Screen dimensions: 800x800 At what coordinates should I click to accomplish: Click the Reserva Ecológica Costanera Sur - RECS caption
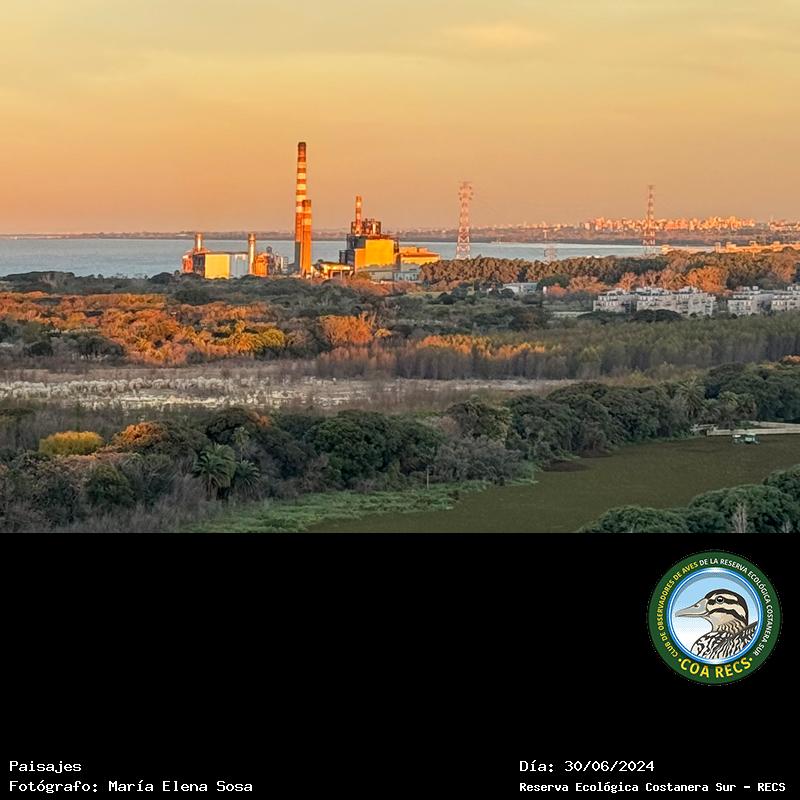651,787
